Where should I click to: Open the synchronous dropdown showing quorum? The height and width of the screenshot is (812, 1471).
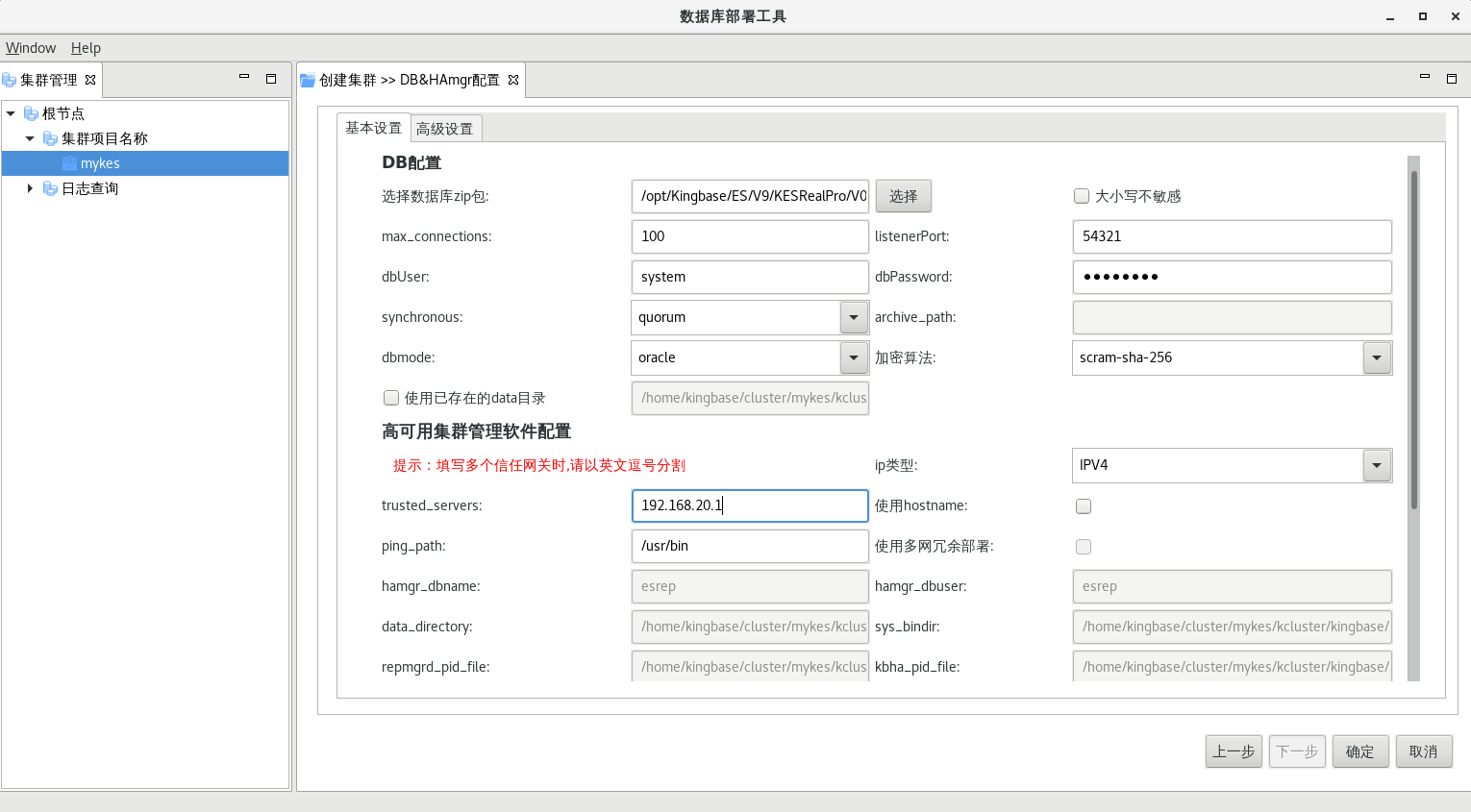(x=854, y=317)
